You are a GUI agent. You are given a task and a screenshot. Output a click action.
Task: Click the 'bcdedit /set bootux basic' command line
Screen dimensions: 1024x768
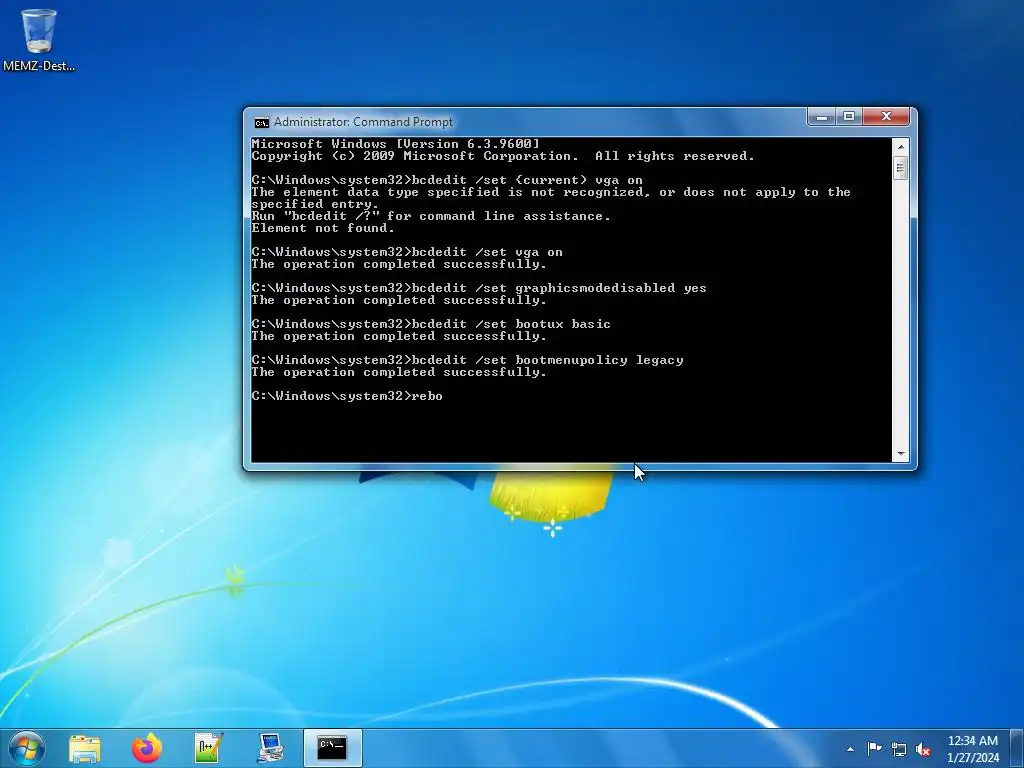pyautogui.click(x=431, y=324)
